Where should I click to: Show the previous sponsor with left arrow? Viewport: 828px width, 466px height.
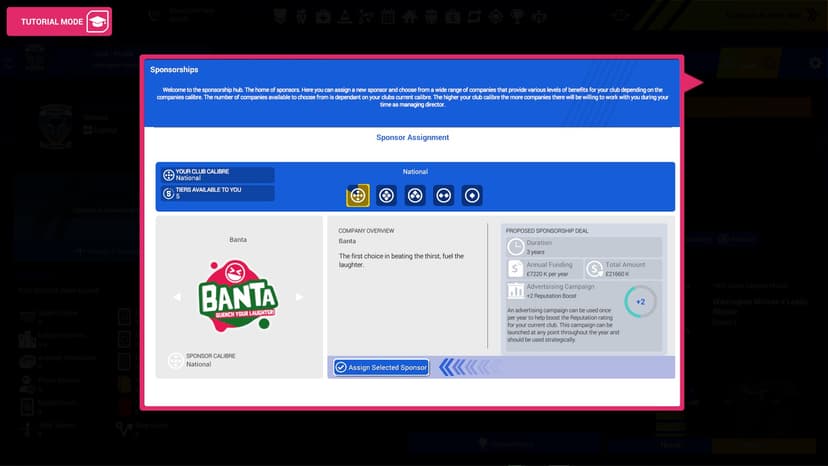177,297
